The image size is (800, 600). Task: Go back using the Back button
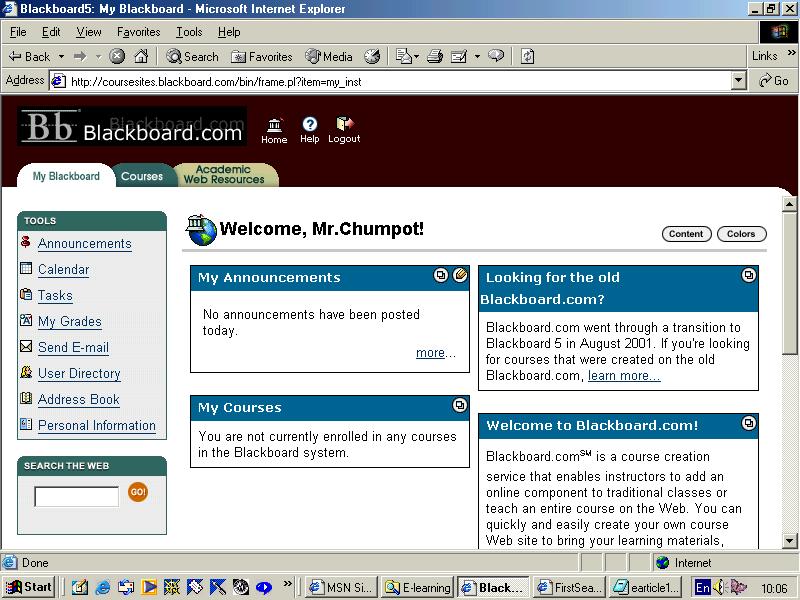[31, 56]
